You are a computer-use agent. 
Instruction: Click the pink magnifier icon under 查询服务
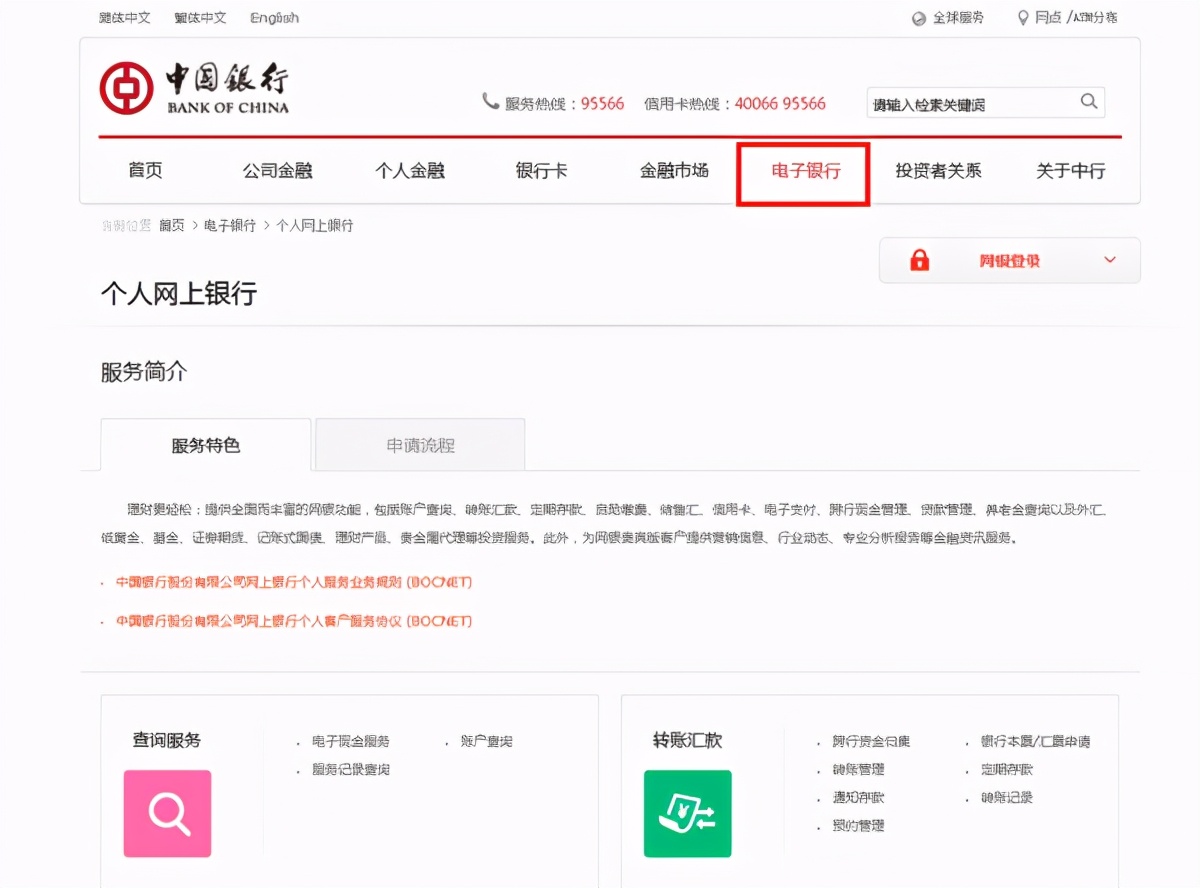point(166,814)
